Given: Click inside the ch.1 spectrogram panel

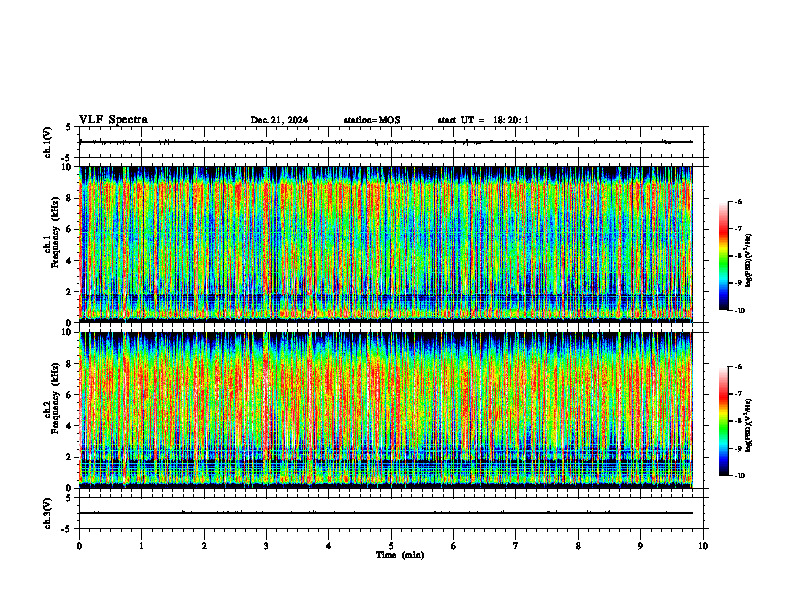Looking at the screenshot, I should click(x=386, y=244).
